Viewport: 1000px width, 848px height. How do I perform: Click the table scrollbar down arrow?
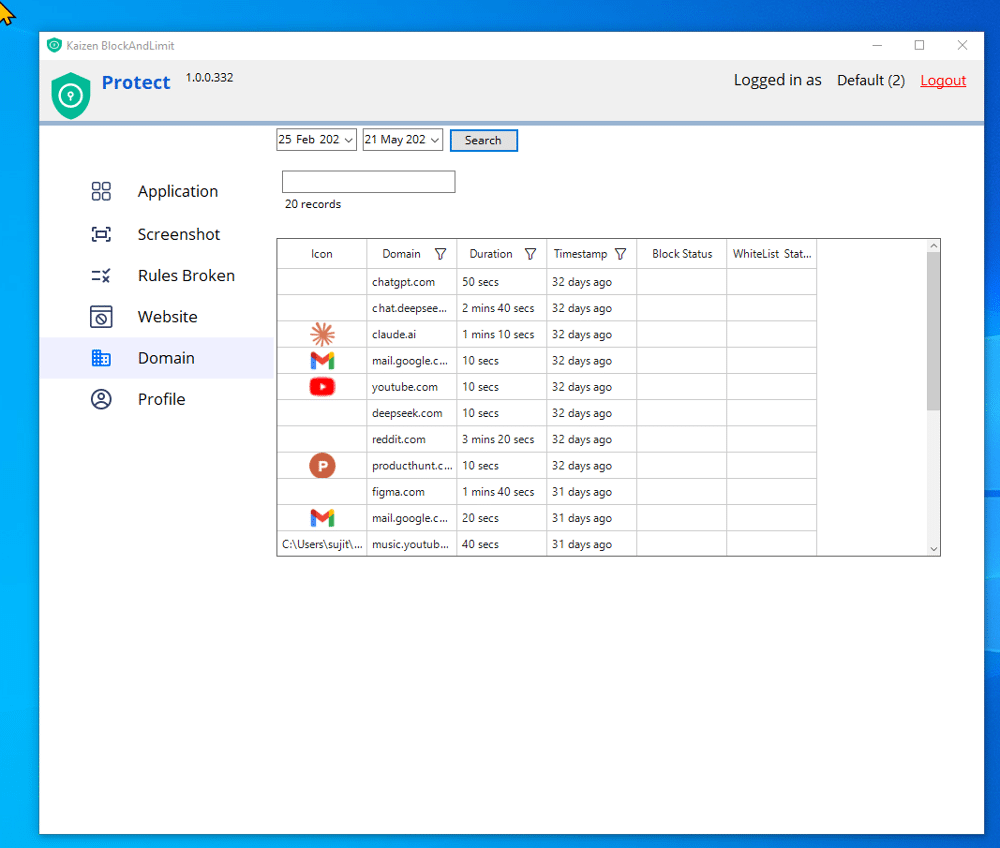pos(934,548)
